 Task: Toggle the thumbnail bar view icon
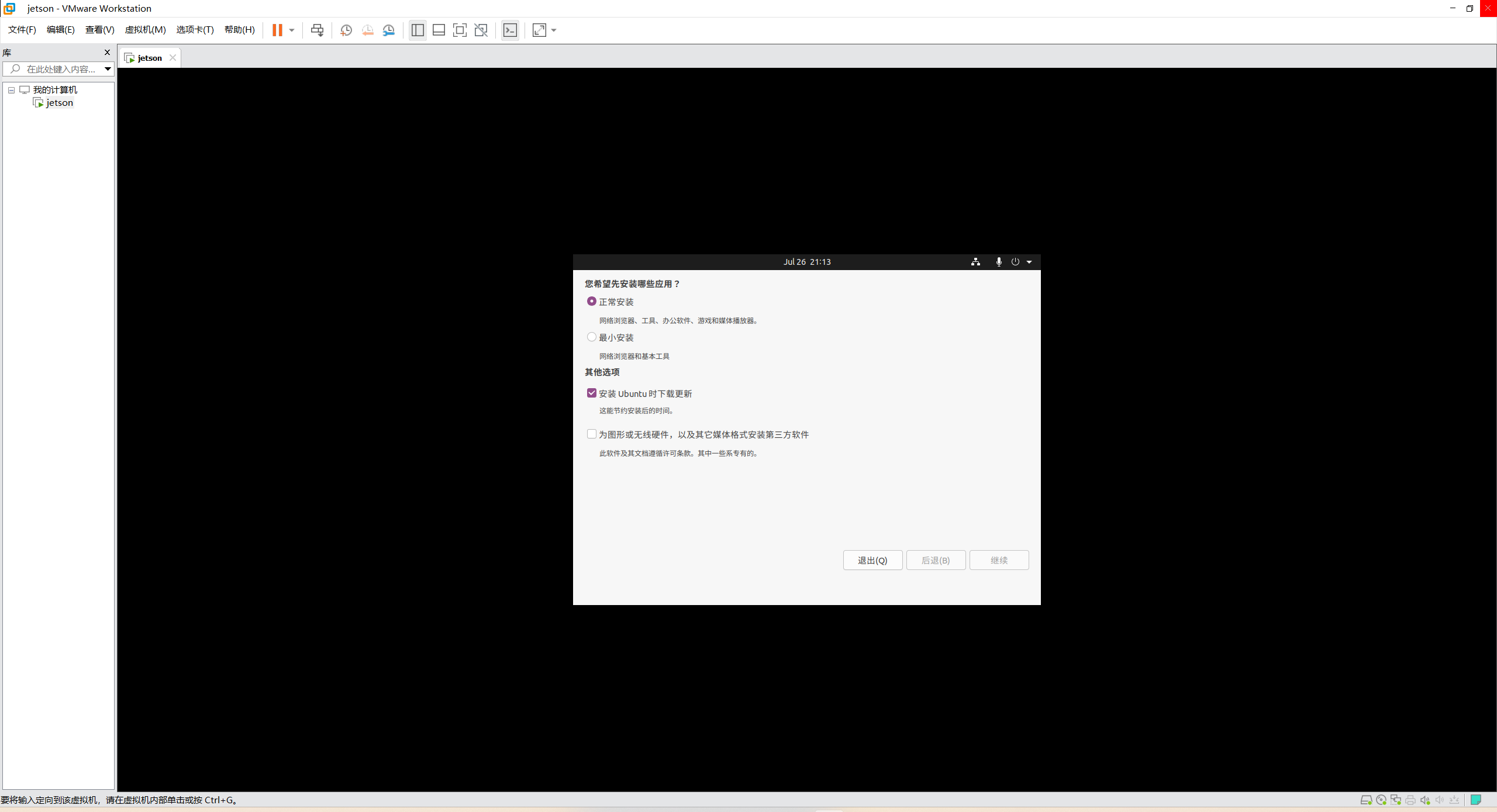(439, 30)
